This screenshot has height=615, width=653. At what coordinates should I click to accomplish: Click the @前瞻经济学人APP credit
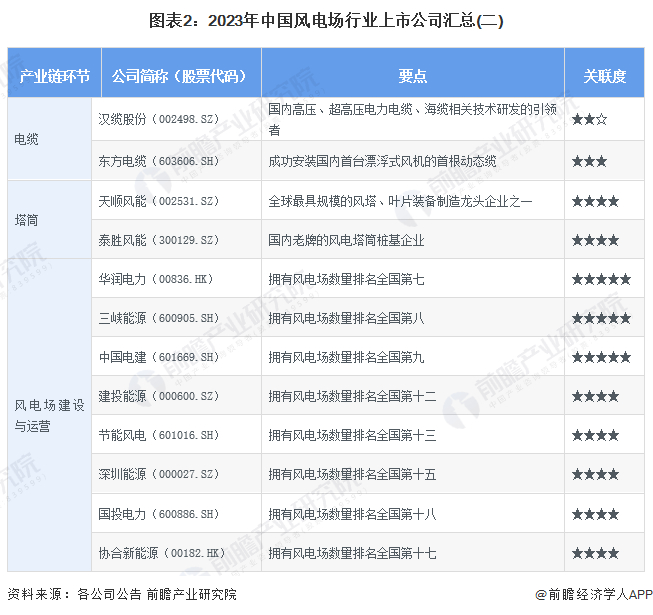(594, 594)
